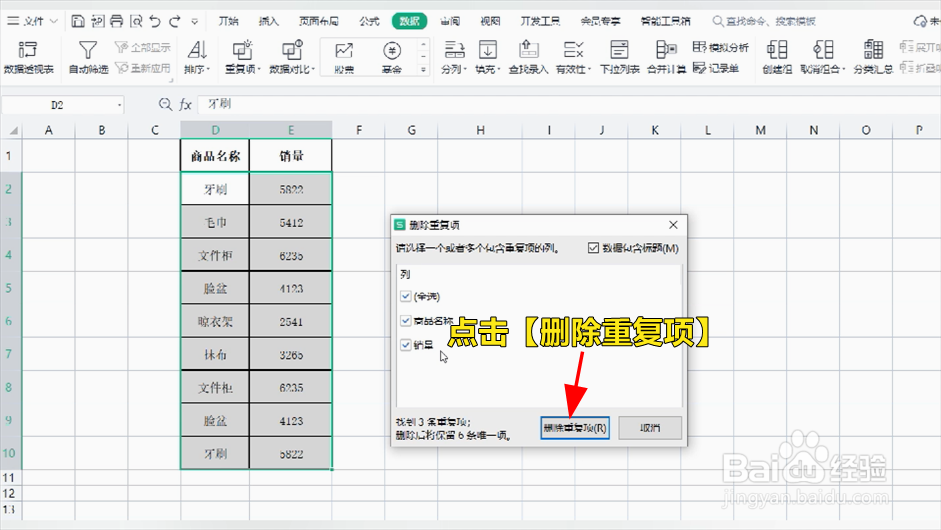Click the save-as icon next to Save
The height and width of the screenshot is (530, 941).
[x=97, y=22]
